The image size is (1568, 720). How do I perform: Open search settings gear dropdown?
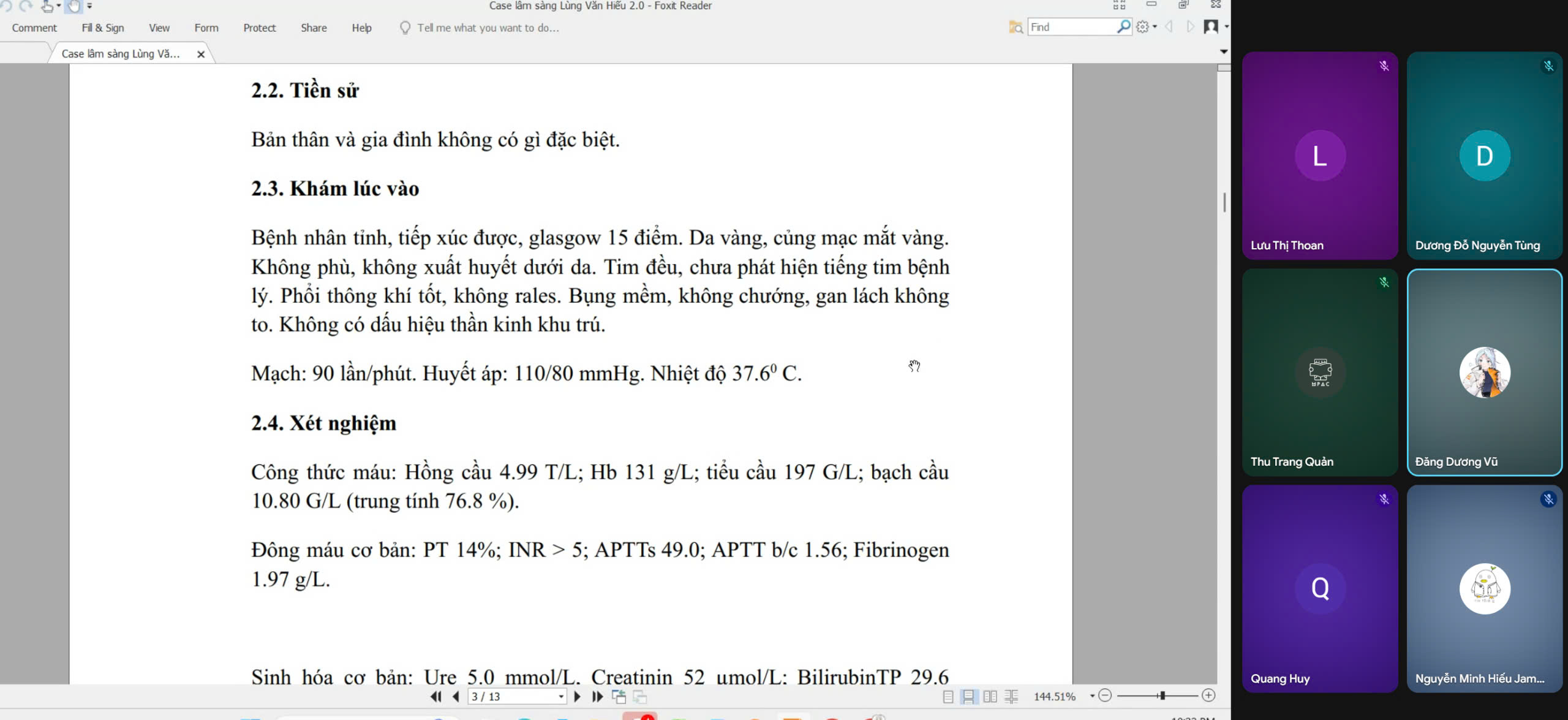pyautogui.click(x=1146, y=27)
